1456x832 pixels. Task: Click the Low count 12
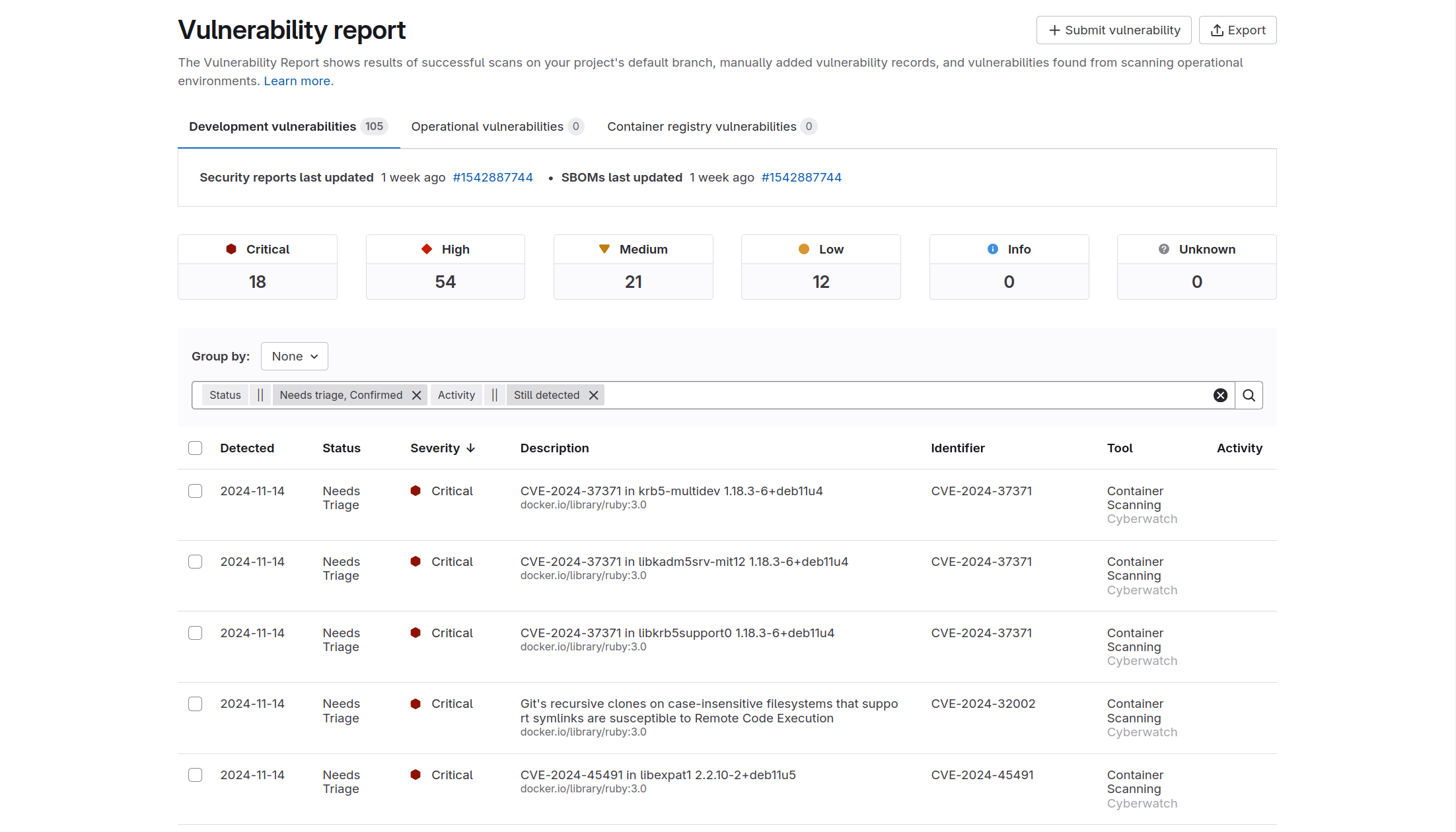(820, 282)
